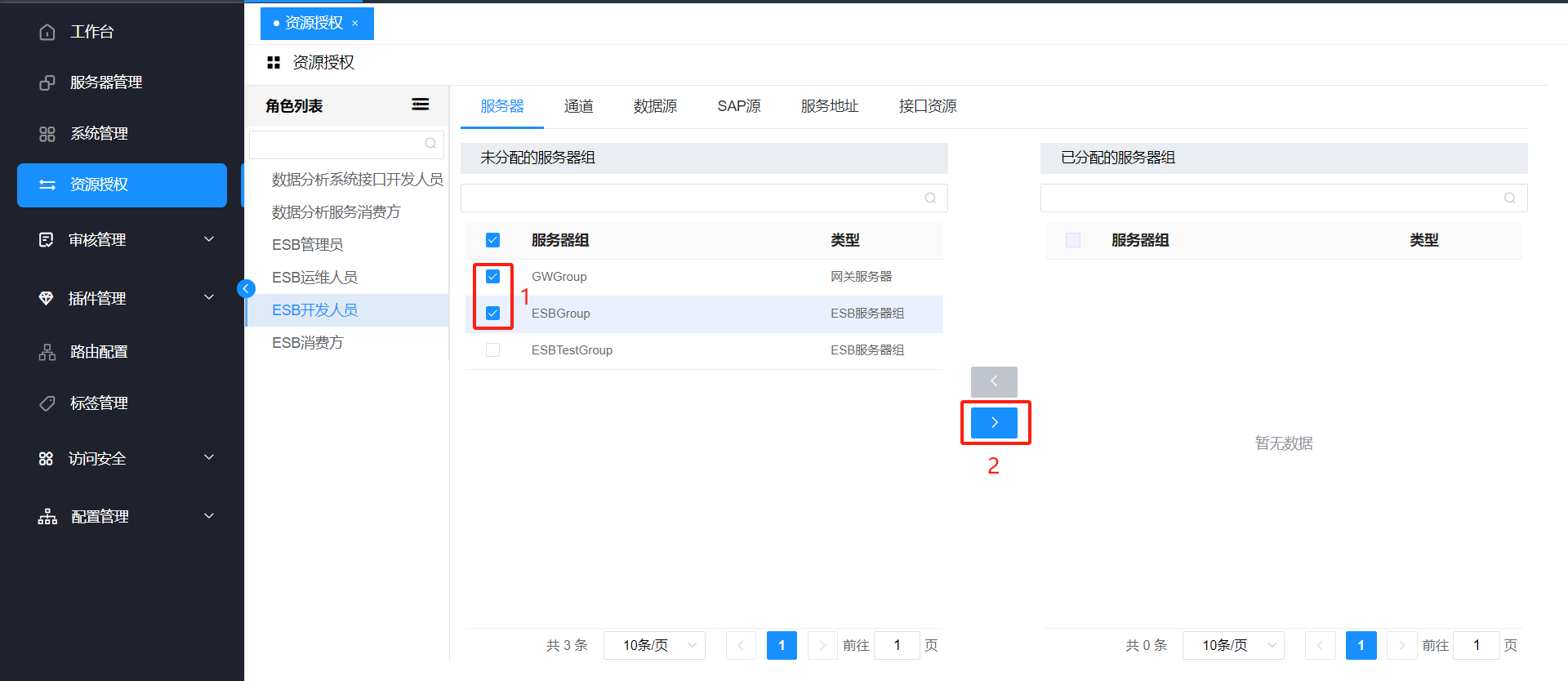Open the 工作台 home icon in sidebar
1568x681 pixels.
click(47, 32)
